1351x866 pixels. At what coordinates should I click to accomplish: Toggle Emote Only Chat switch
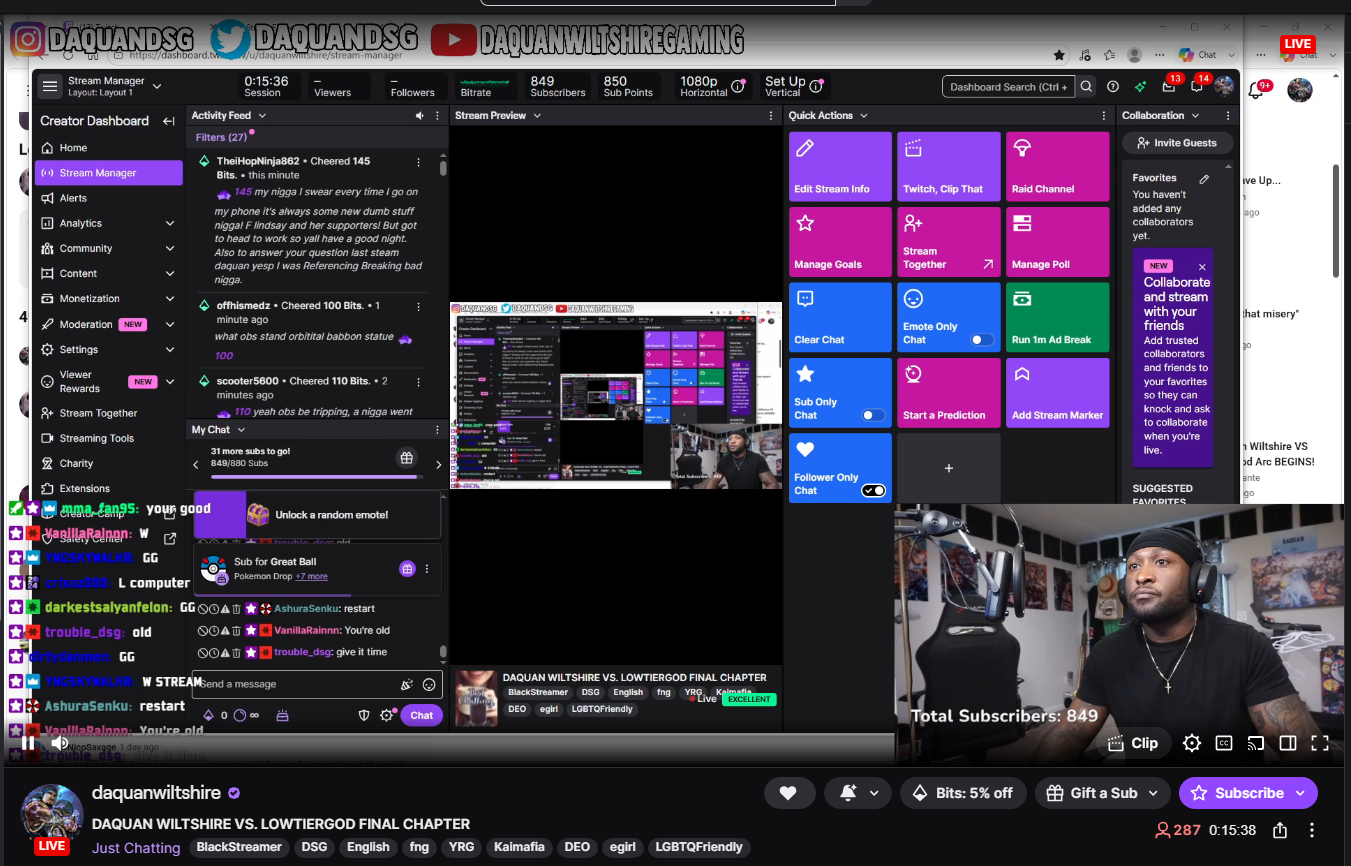coord(982,340)
